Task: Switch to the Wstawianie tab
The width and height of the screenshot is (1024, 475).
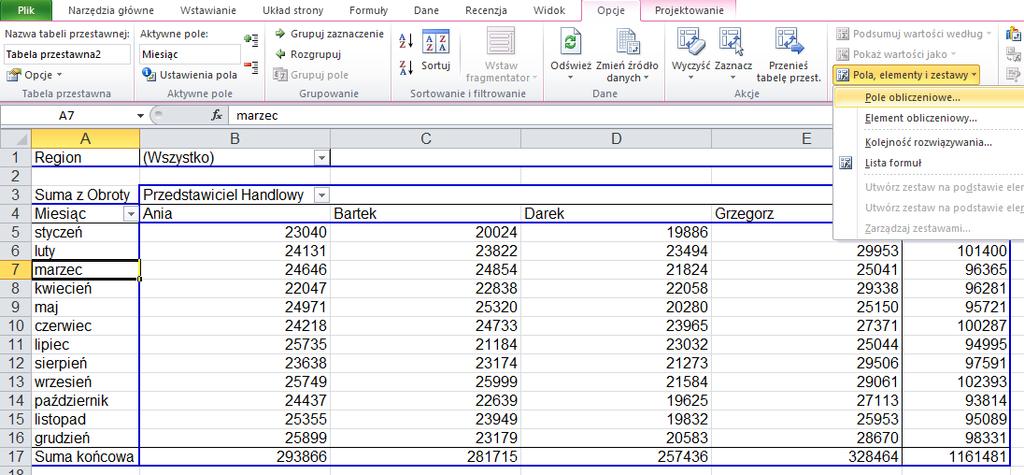Action: pyautogui.click(x=208, y=10)
